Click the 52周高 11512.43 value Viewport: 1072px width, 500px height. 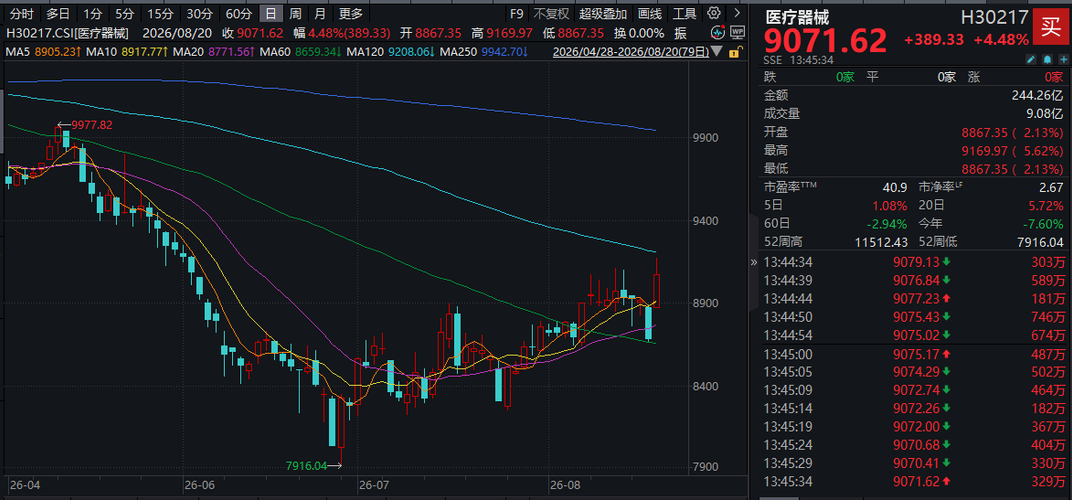click(x=882, y=242)
